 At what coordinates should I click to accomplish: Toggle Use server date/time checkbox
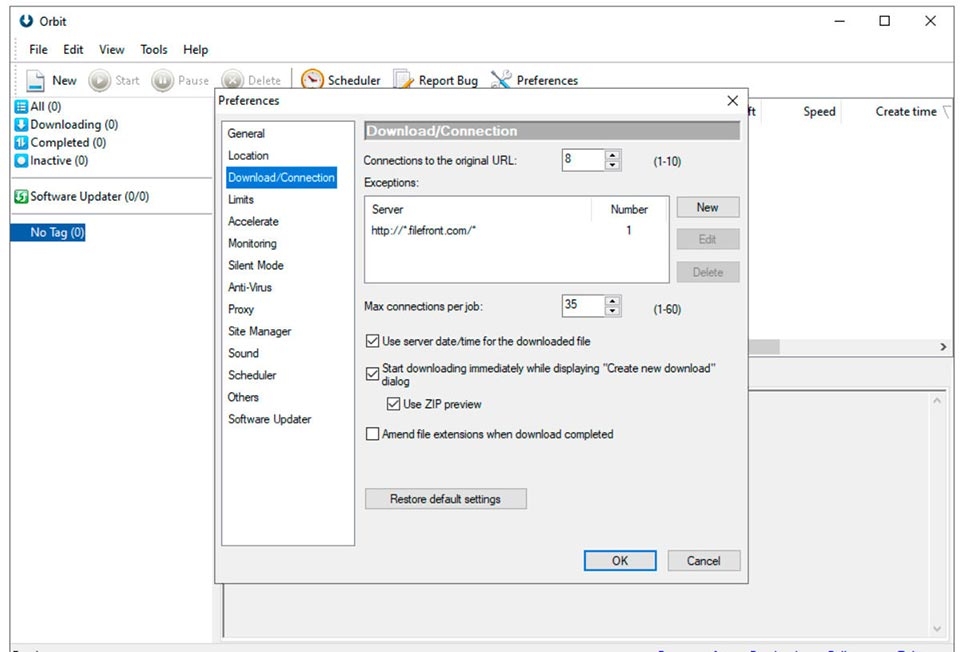(x=372, y=341)
